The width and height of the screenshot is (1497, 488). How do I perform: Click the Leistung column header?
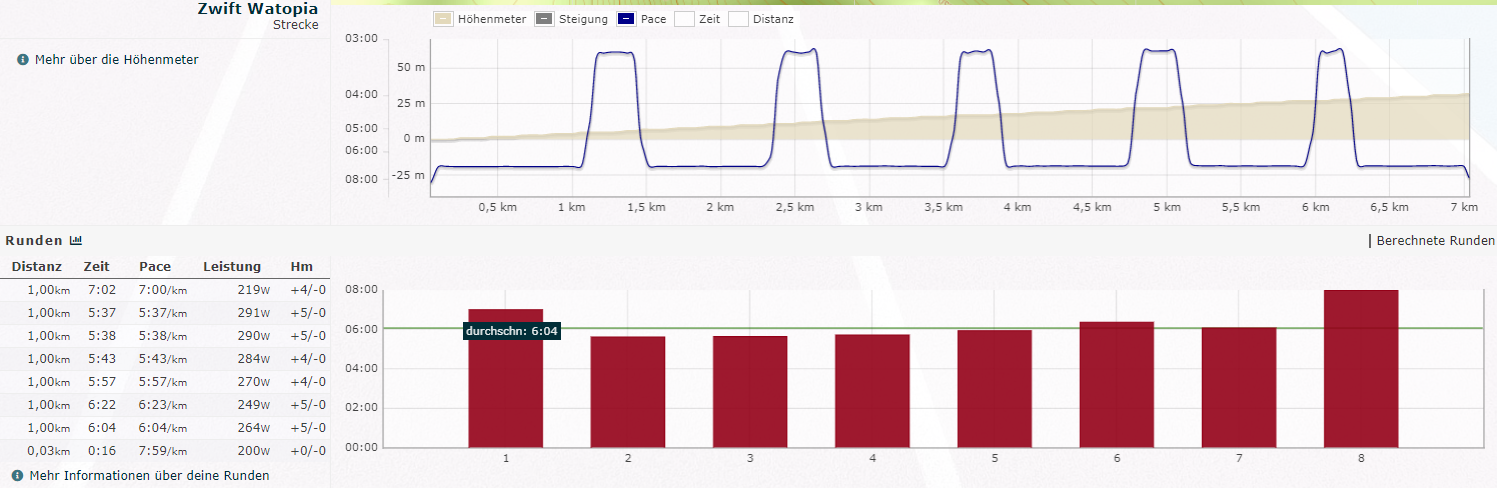tap(232, 267)
